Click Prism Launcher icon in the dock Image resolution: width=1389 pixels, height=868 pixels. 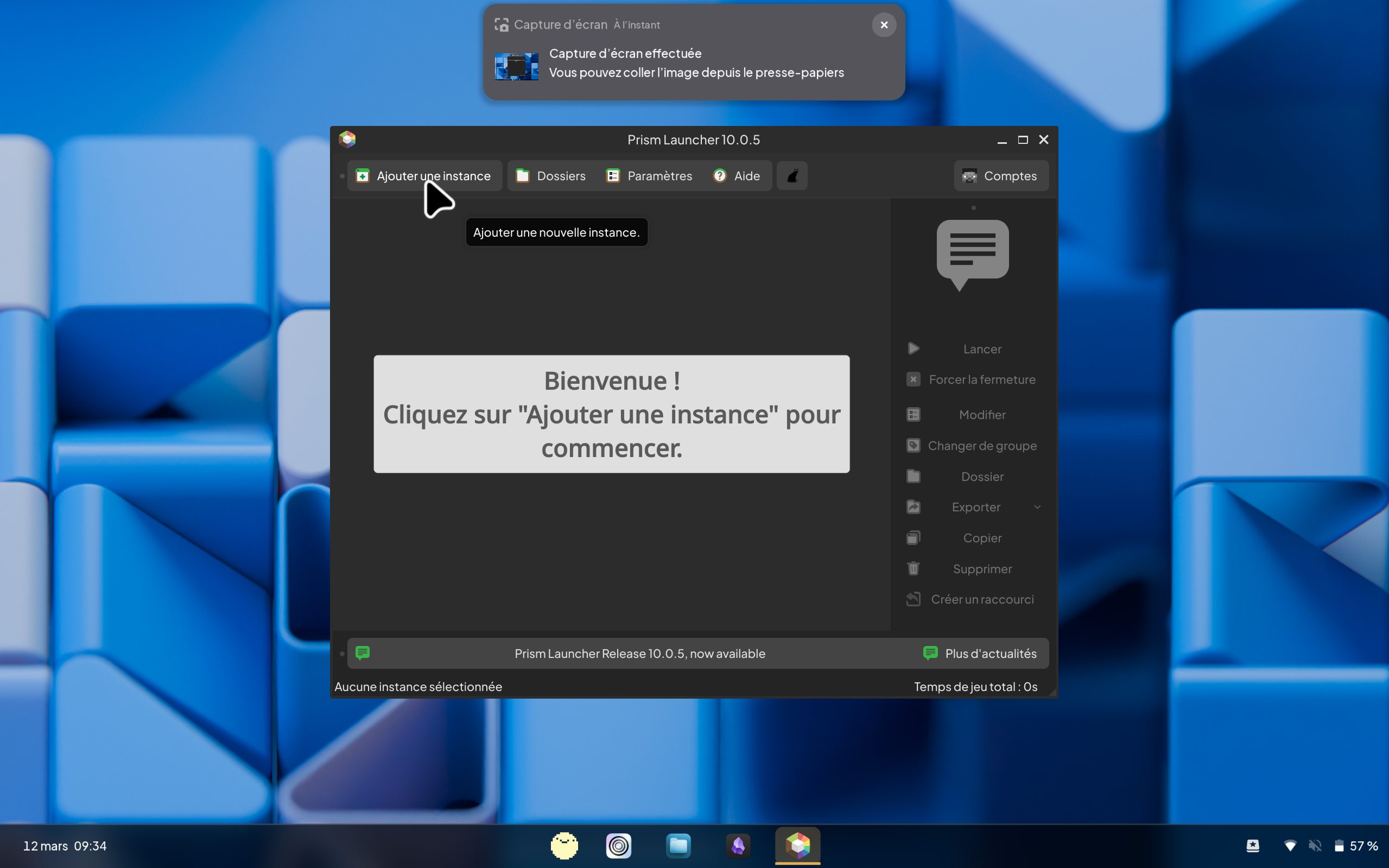click(x=798, y=846)
